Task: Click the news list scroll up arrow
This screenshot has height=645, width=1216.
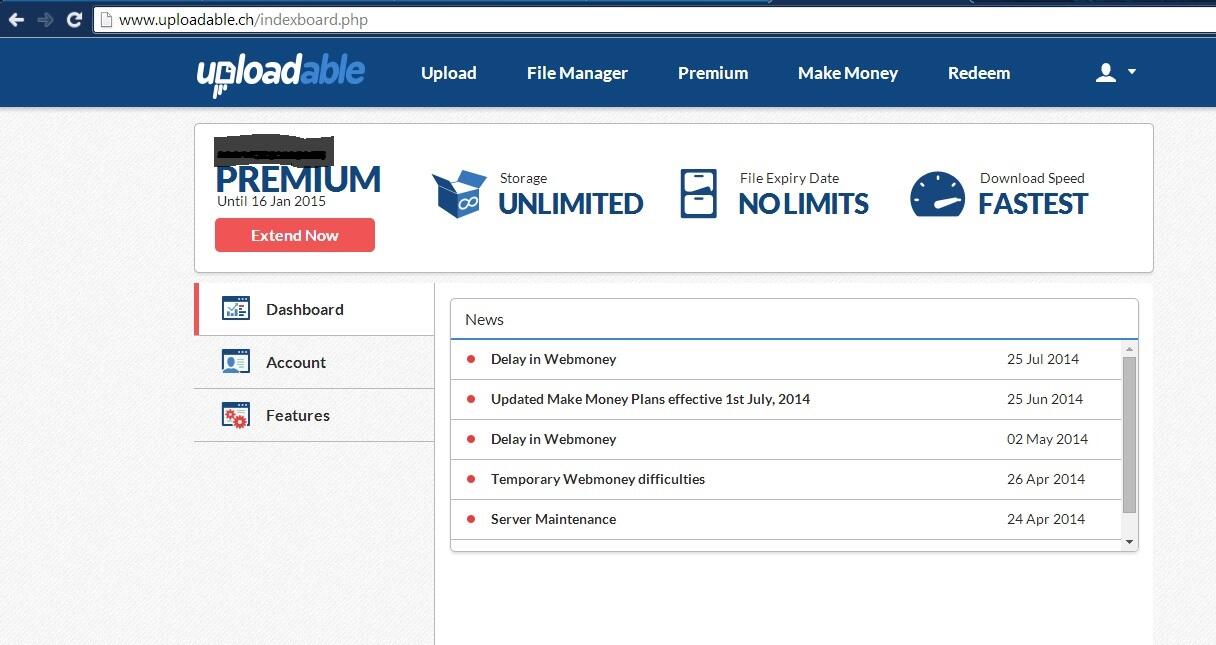Action: pyautogui.click(x=1130, y=349)
